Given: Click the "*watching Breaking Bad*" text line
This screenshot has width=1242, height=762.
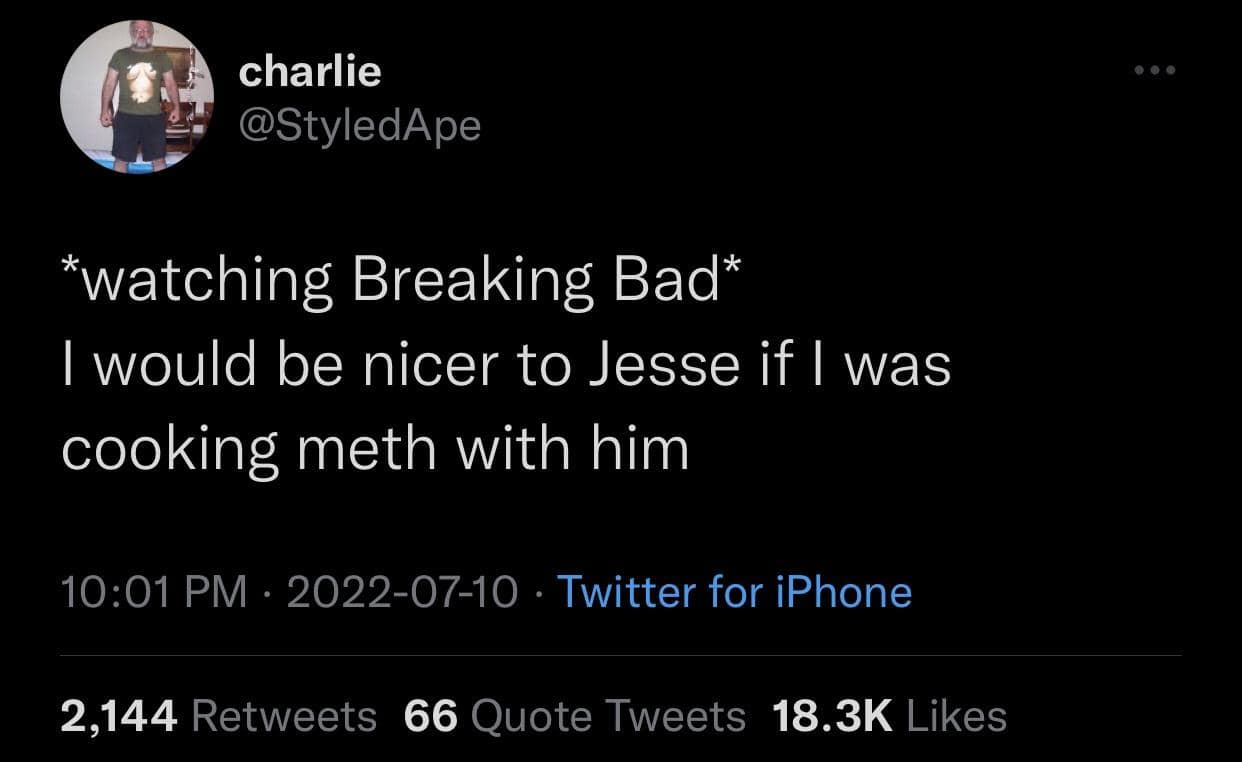Looking at the screenshot, I should [x=398, y=283].
